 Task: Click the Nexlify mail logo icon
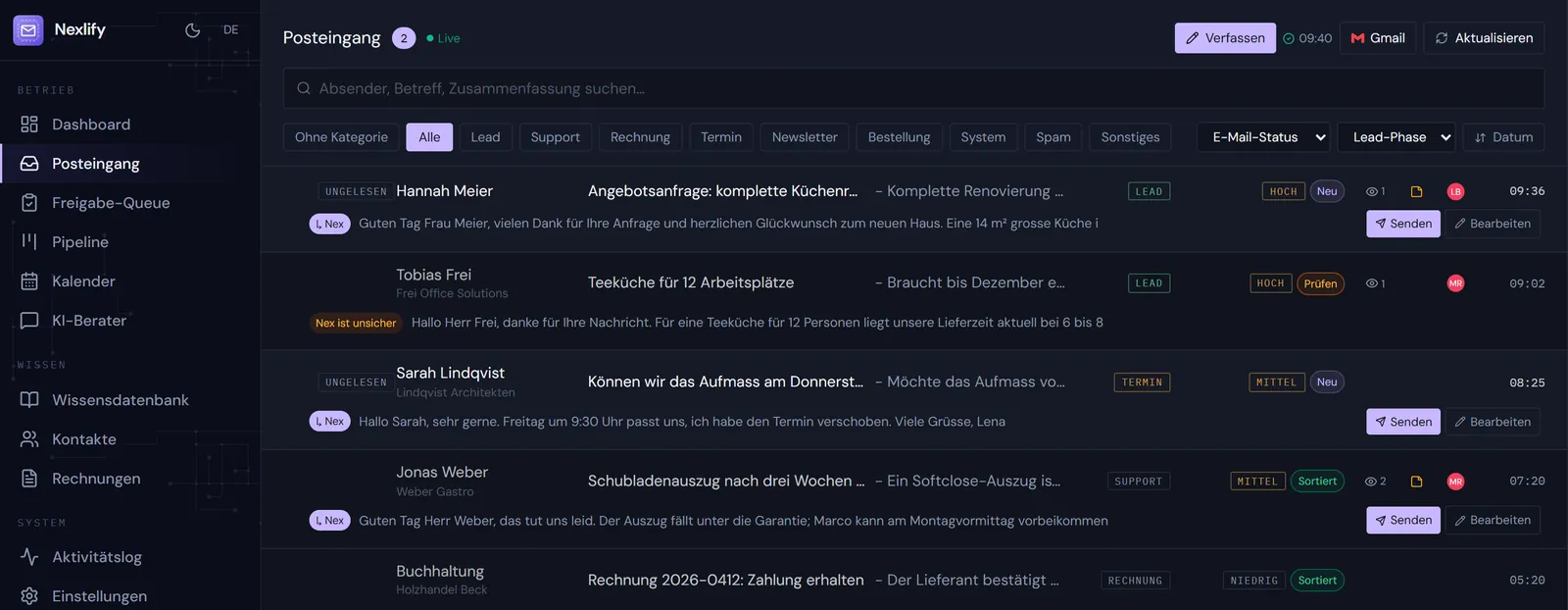coord(28,30)
